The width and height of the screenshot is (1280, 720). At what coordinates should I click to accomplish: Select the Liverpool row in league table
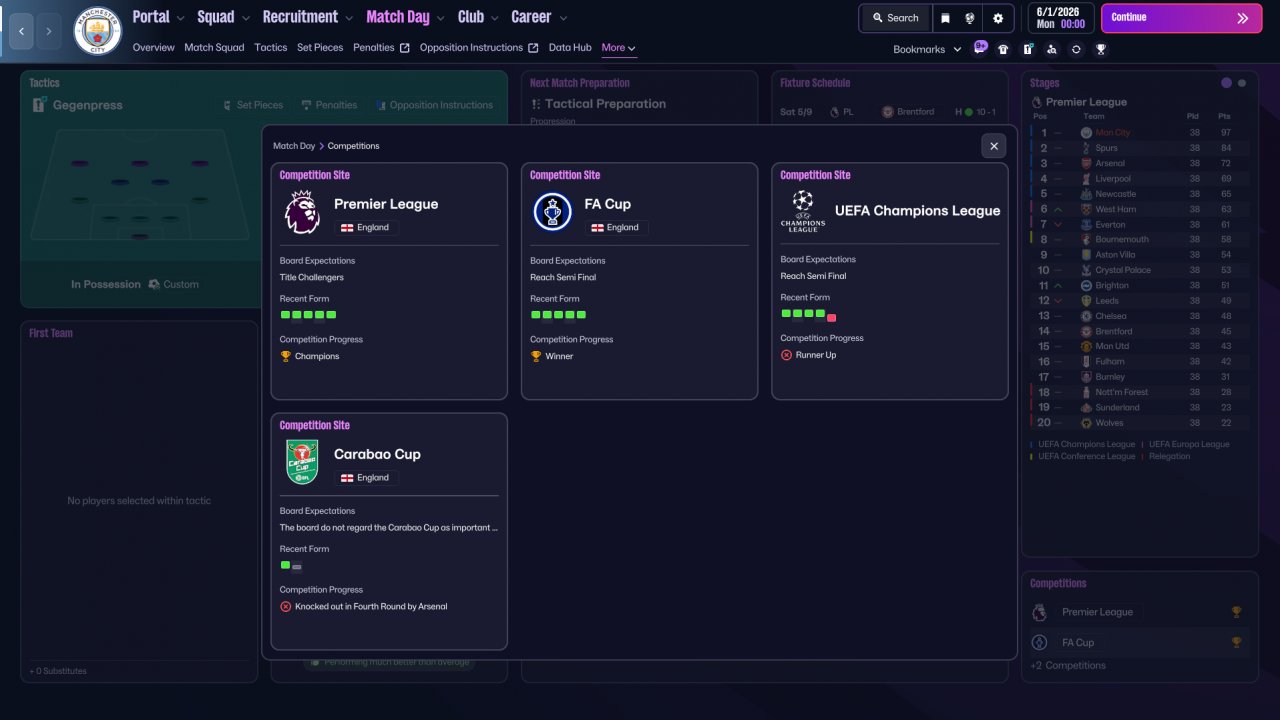[x=1139, y=178]
